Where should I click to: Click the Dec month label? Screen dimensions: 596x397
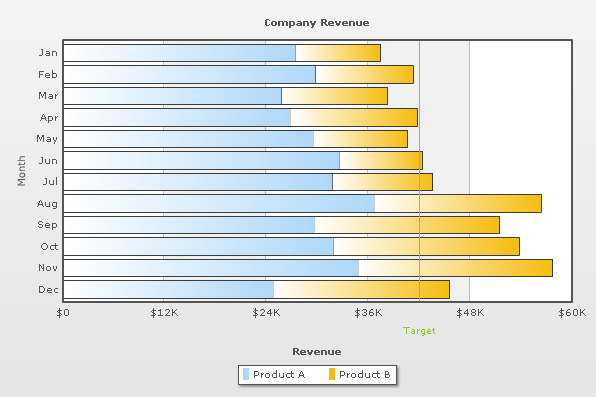[x=48, y=290]
